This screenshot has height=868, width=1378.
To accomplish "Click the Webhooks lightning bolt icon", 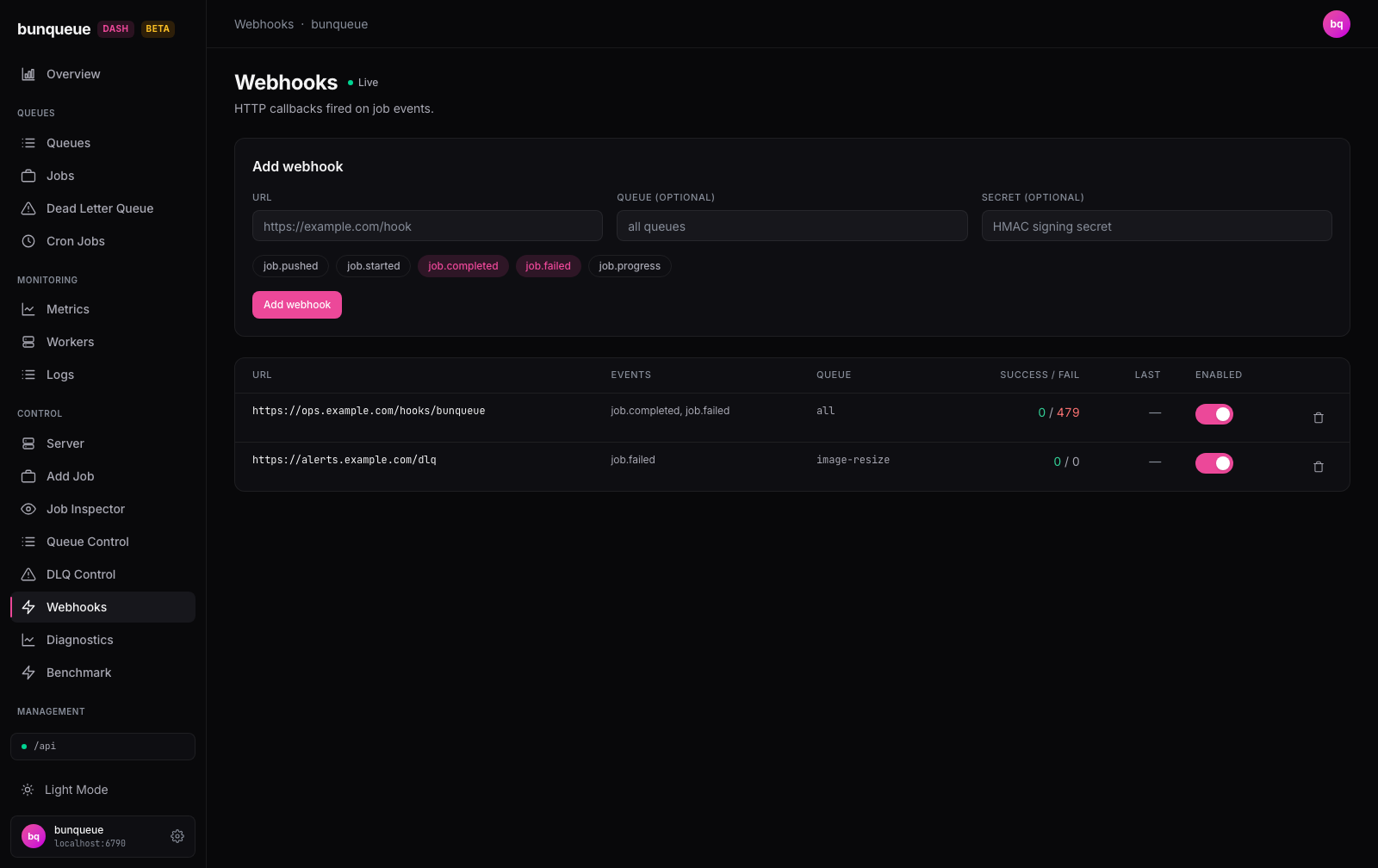I will tap(28, 607).
